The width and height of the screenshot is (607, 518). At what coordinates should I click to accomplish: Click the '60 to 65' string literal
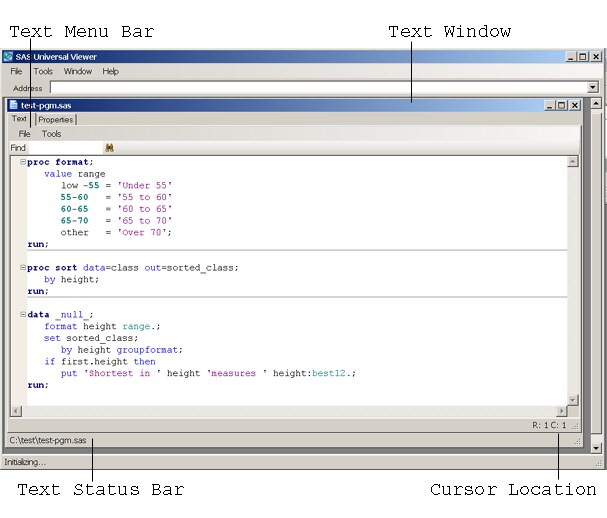(x=144, y=209)
